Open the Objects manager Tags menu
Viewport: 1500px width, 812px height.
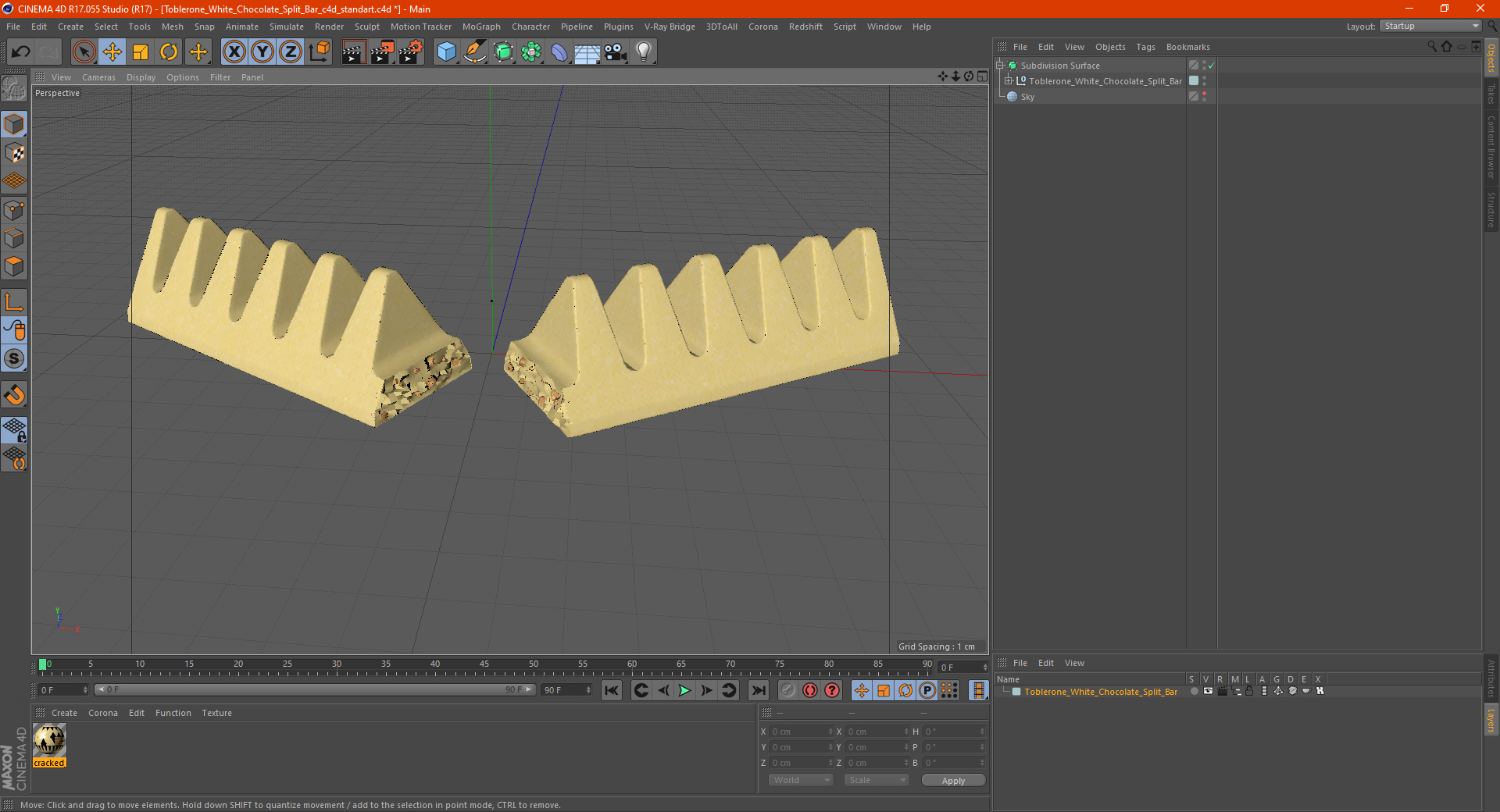coord(1145,47)
